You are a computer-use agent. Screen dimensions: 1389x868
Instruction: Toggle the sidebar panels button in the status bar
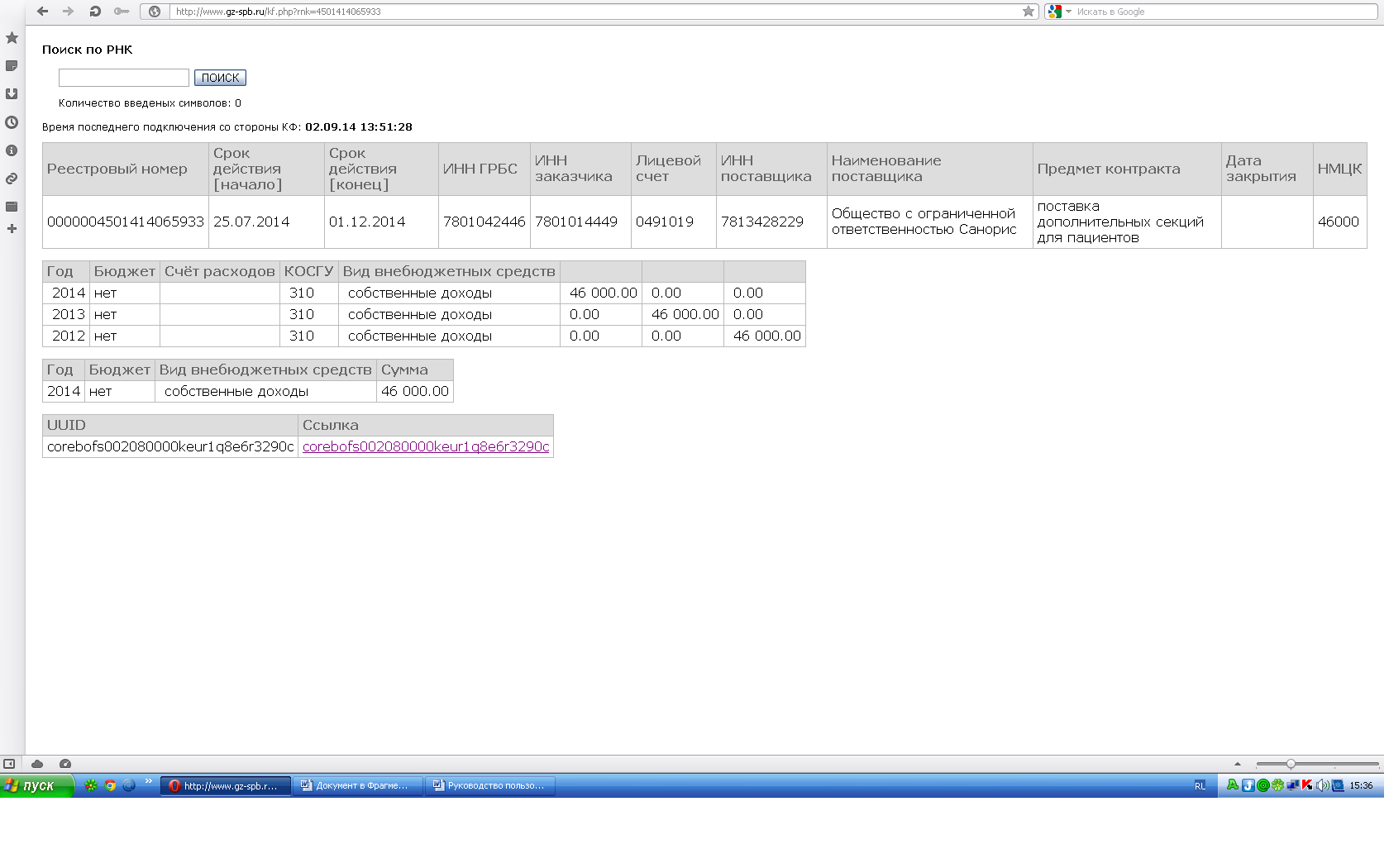click(x=9, y=764)
